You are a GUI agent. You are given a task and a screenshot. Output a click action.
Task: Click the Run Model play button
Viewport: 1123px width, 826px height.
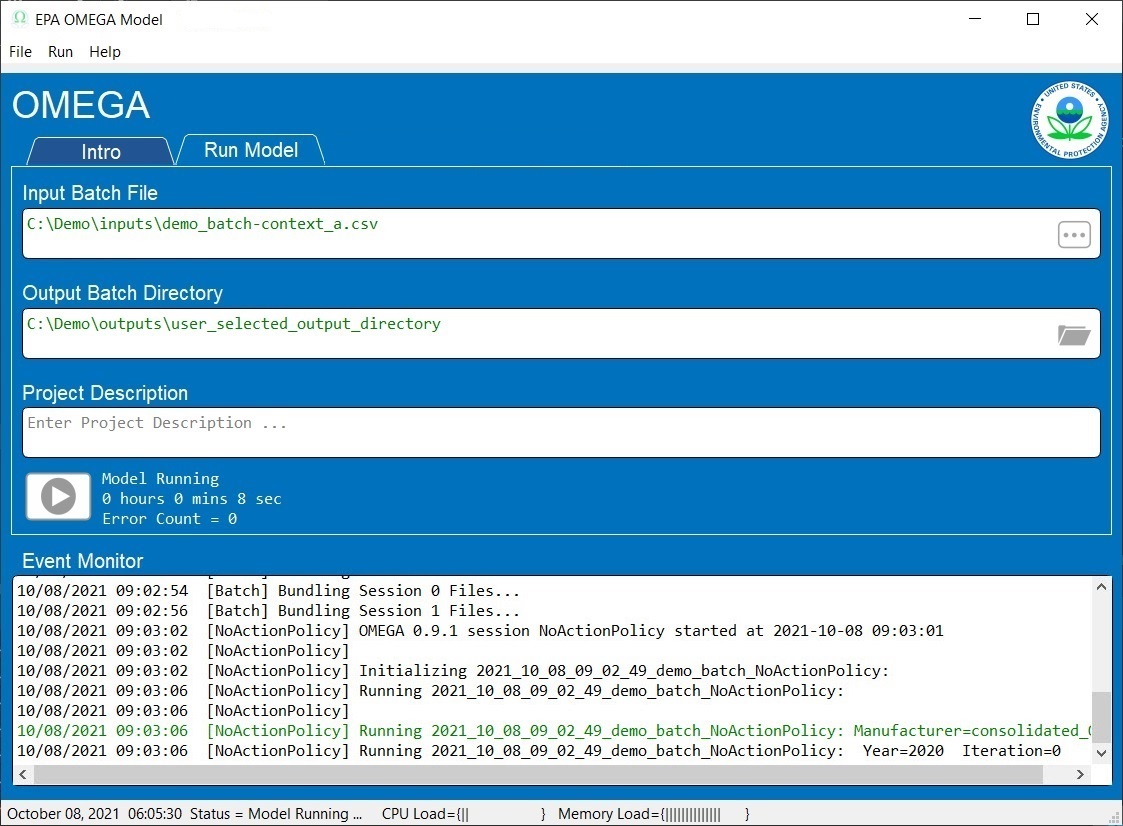(x=58, y=496)
